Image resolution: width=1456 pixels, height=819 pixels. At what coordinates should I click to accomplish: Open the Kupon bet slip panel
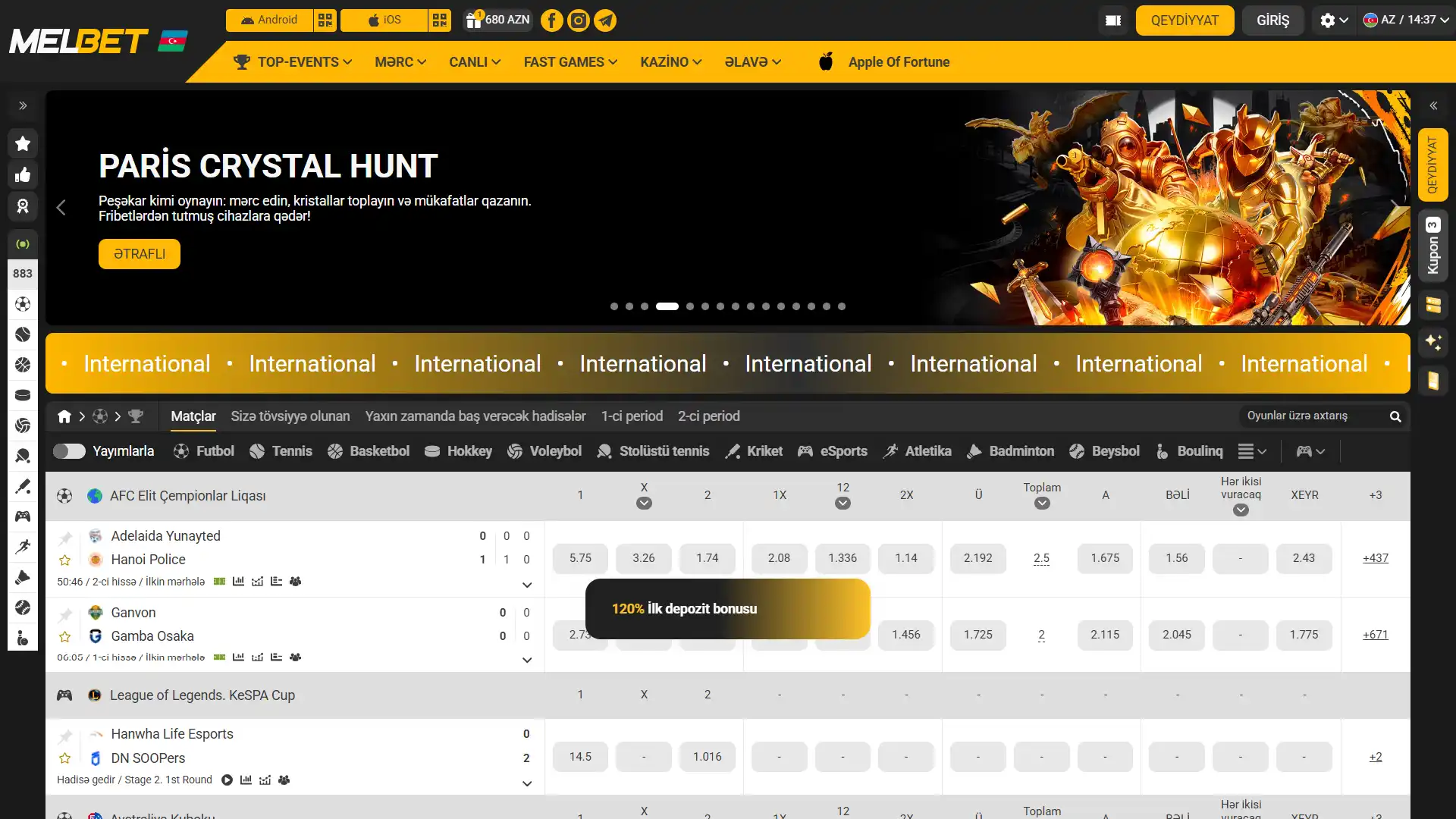[x=1433, y=246]
